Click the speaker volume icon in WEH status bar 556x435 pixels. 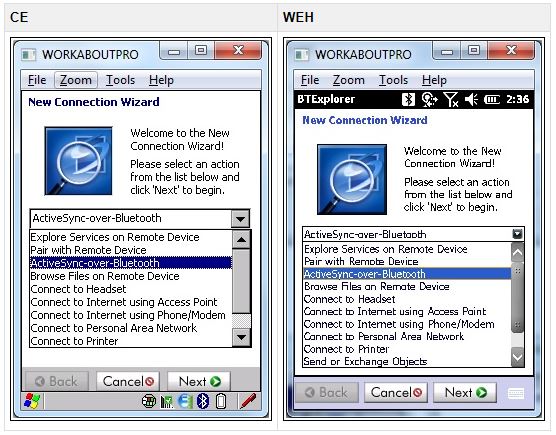click(471, 100)
